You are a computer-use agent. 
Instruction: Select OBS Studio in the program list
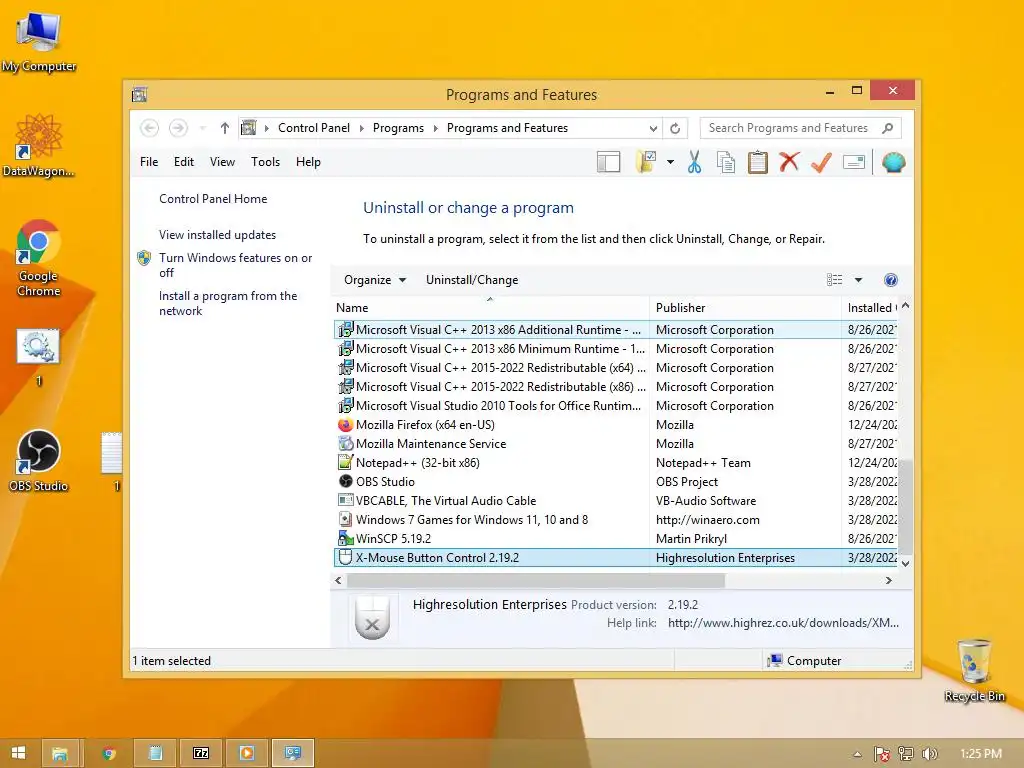tap(616, 481)
